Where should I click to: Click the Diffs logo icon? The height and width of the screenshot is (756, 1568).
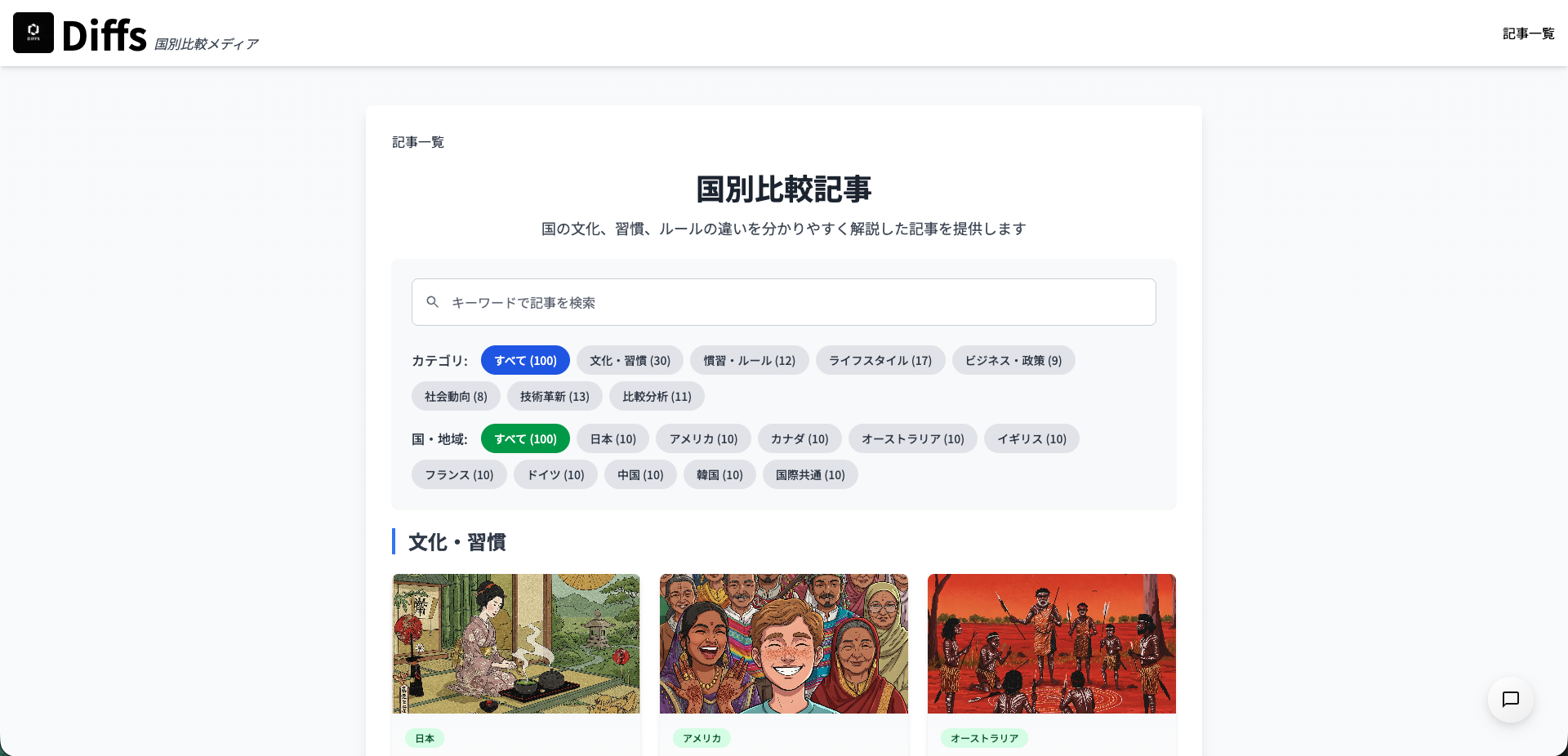33,33
